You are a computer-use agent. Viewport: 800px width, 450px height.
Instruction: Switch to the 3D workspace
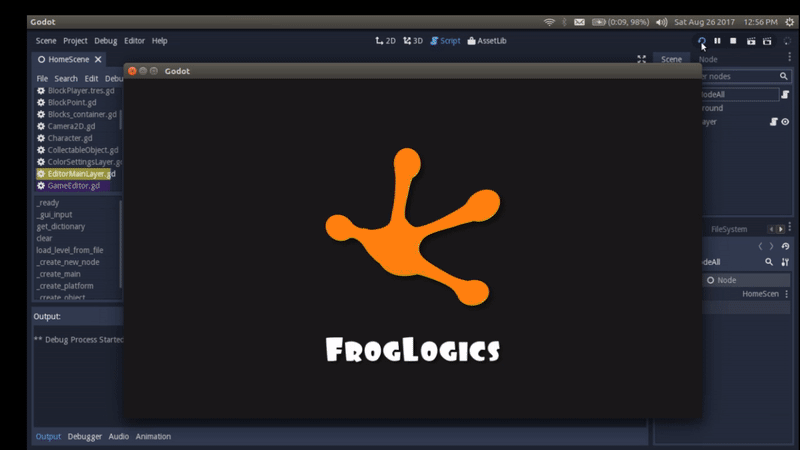413,41
